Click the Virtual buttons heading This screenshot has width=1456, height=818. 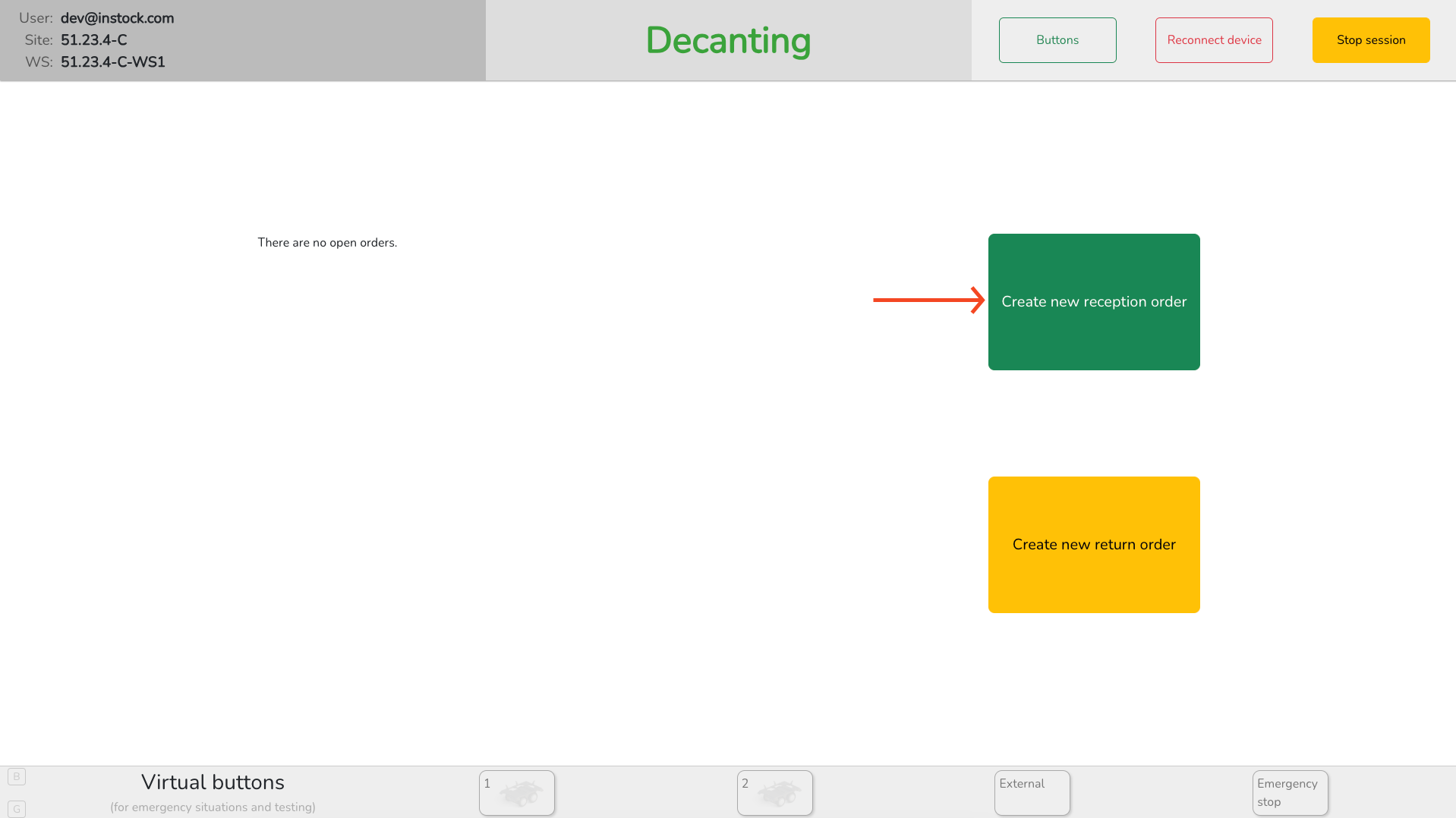point(213,782)
